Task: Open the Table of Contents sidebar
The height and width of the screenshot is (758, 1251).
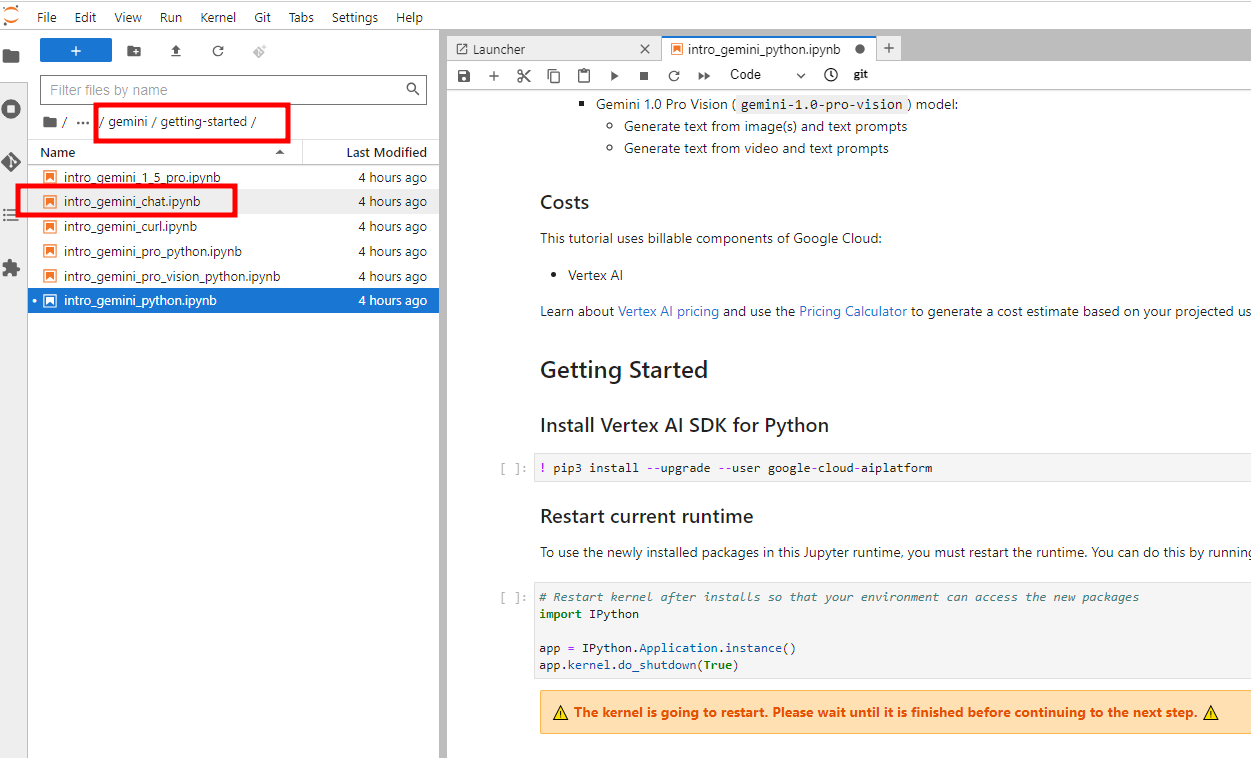Action: 11,215
